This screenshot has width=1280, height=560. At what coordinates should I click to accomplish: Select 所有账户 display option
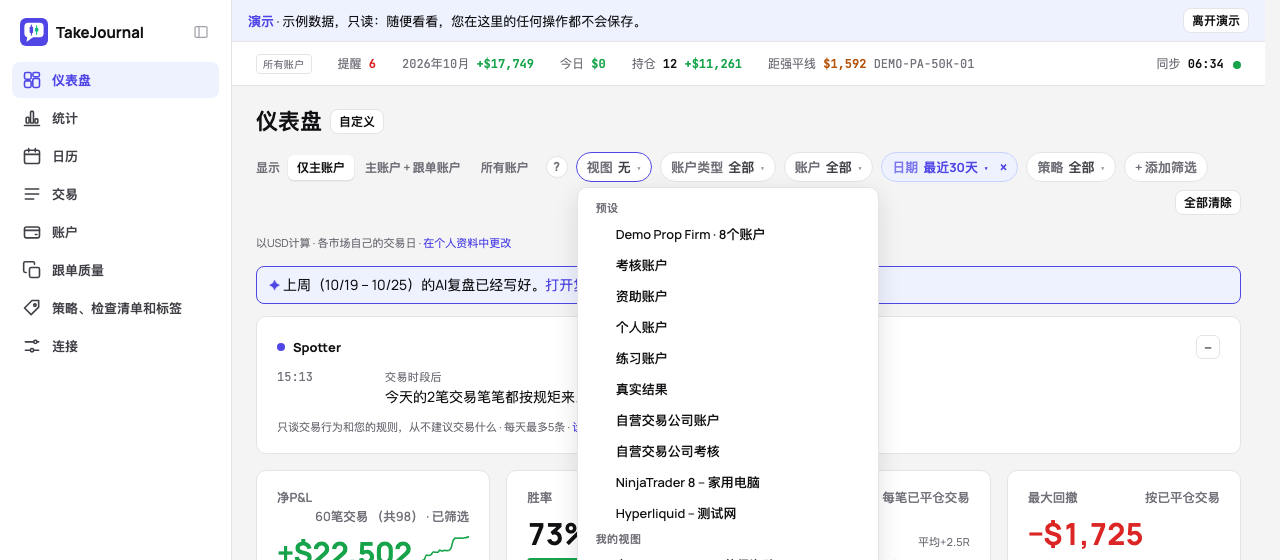pyautogui.click(x=504, y=168)
